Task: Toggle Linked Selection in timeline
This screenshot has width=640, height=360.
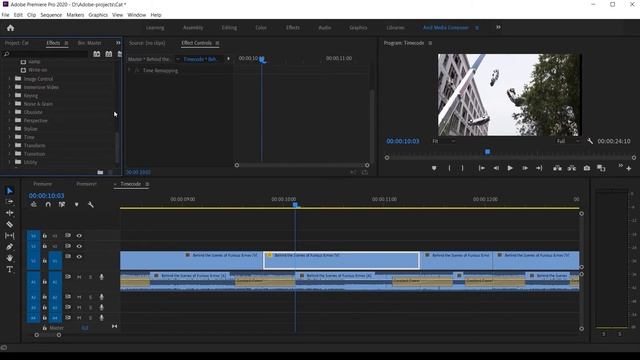Action: click(x=62, y=204)
